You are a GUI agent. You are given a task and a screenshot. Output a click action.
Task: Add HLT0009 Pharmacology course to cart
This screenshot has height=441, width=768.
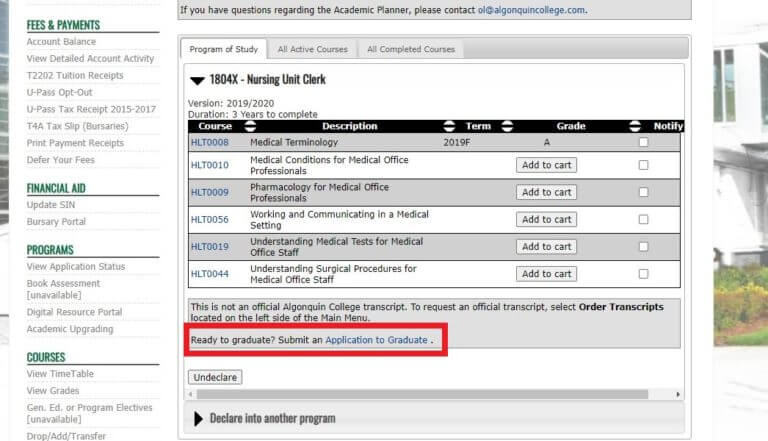[546, 192]
